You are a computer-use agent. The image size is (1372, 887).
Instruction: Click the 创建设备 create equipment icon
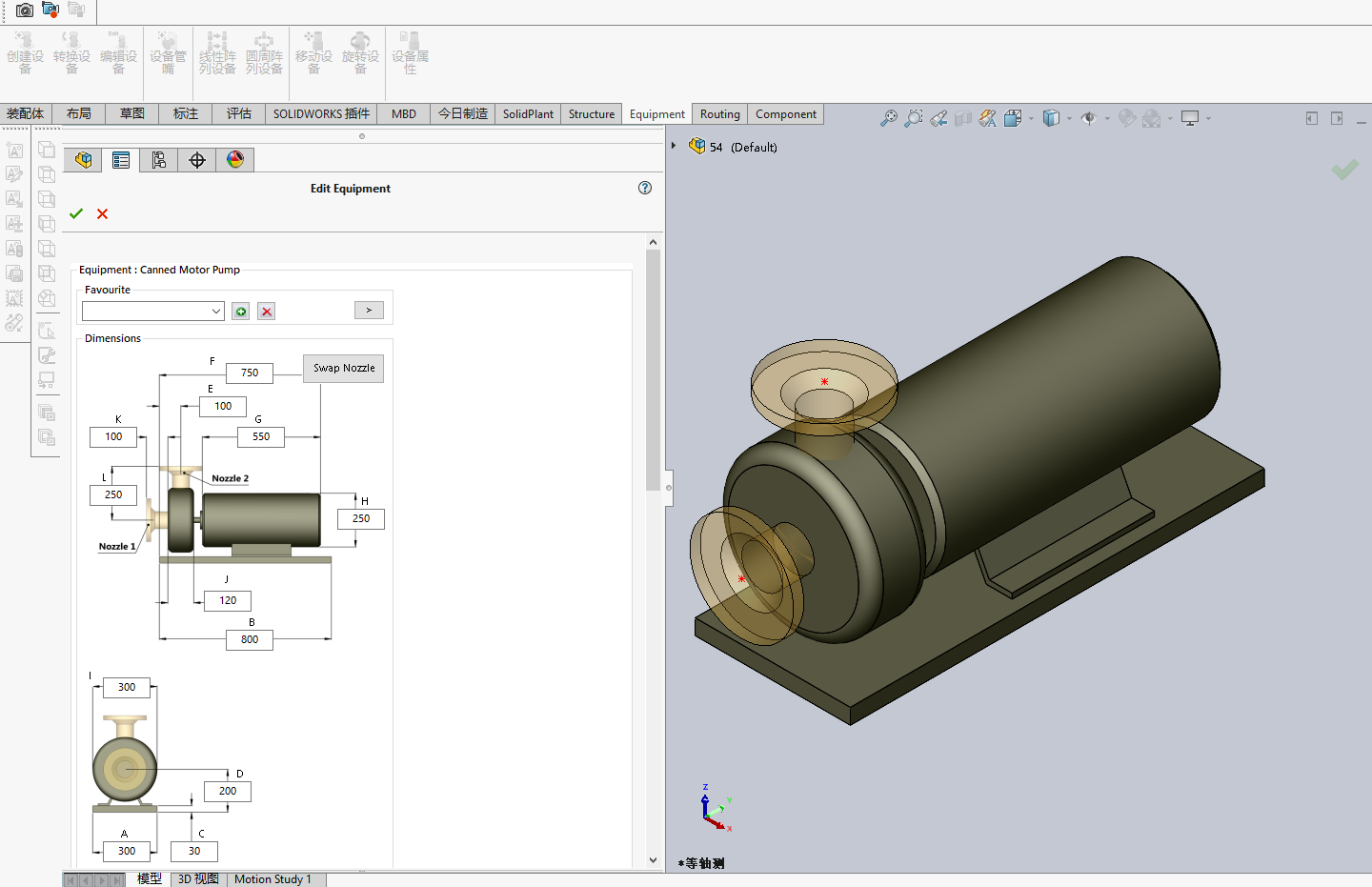click(x=26, y=51)
